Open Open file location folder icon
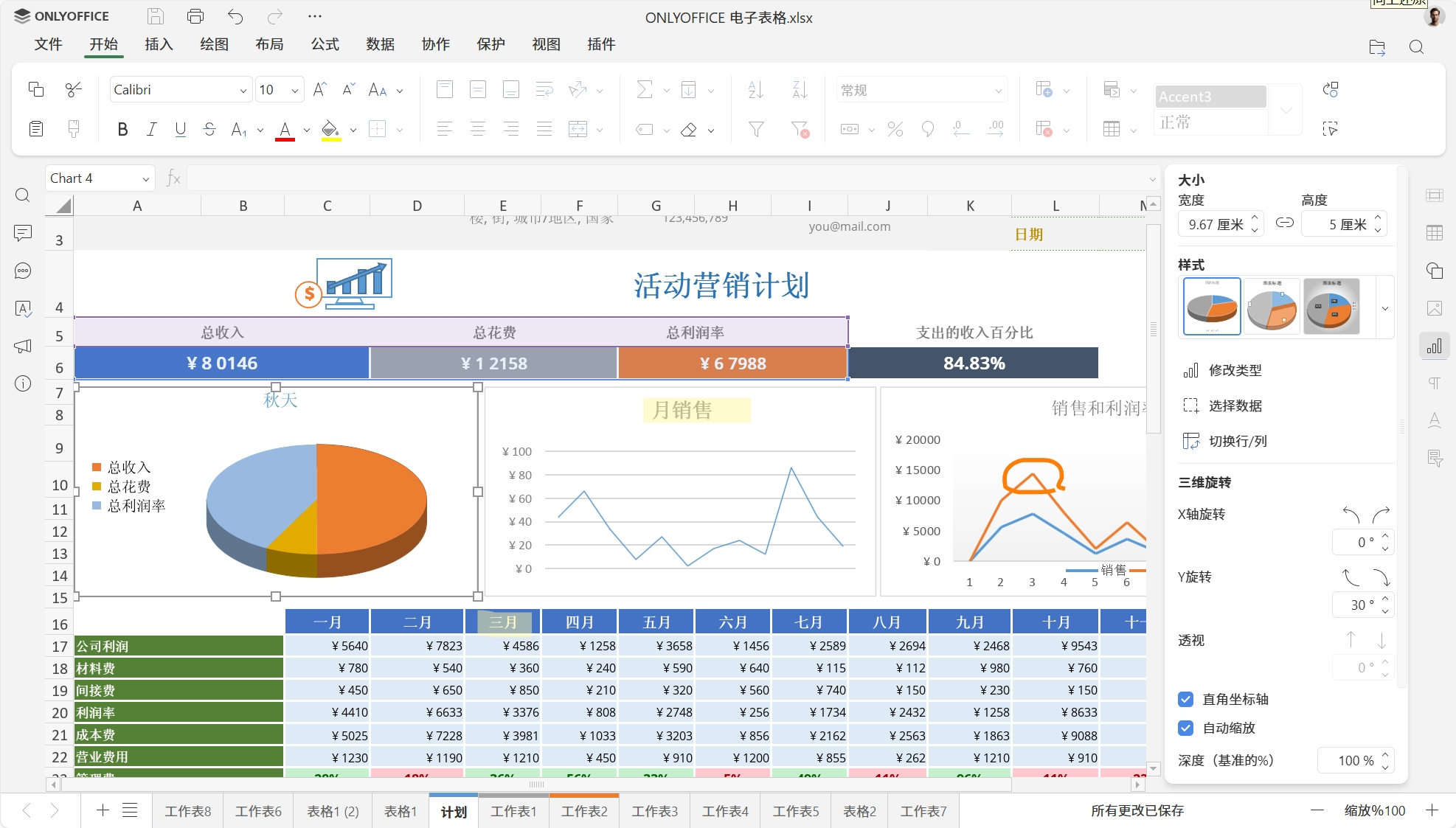This screenshot has height=828, width=1456. point(1376,47)
